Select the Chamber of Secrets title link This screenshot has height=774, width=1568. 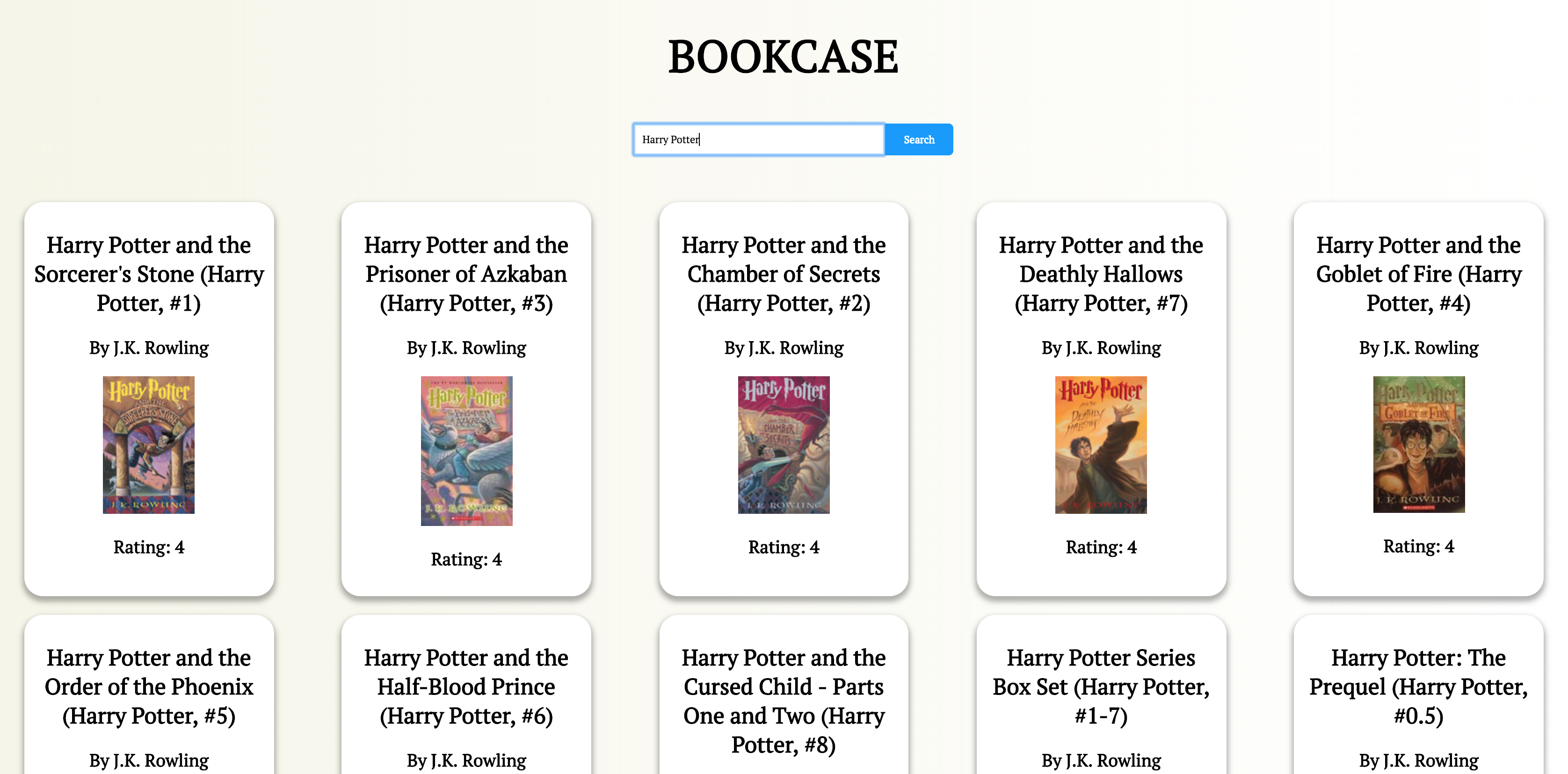[x=784, y=274]
